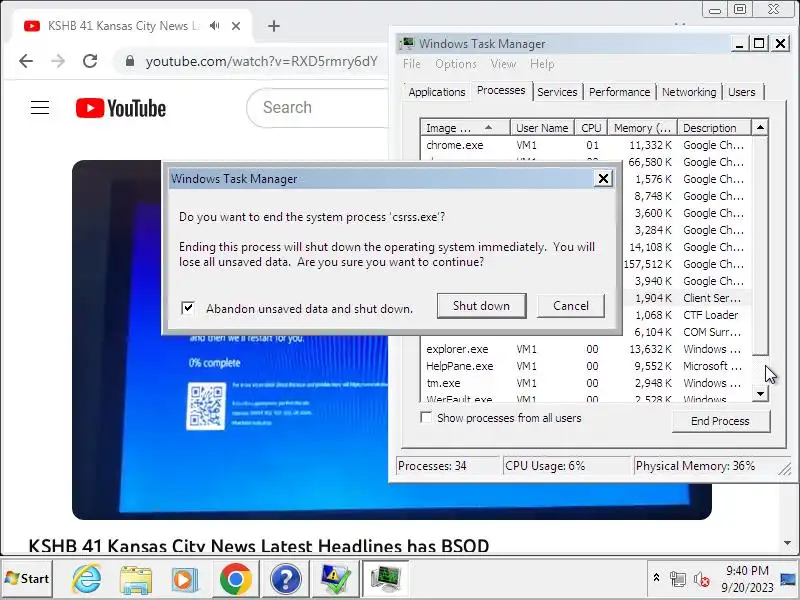Sort by Description column header
This screenshot has height=600, width=800.
tap(714, 128)
